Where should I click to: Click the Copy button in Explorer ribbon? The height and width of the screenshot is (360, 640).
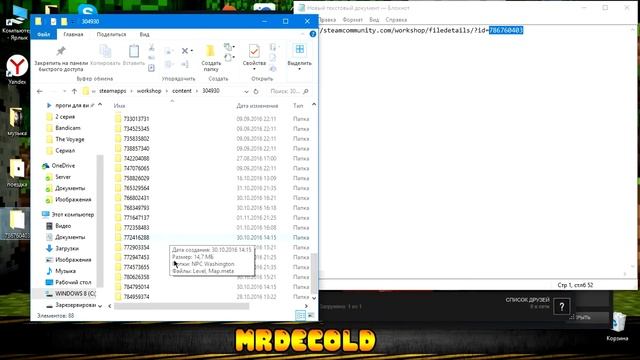coord(105,55)
